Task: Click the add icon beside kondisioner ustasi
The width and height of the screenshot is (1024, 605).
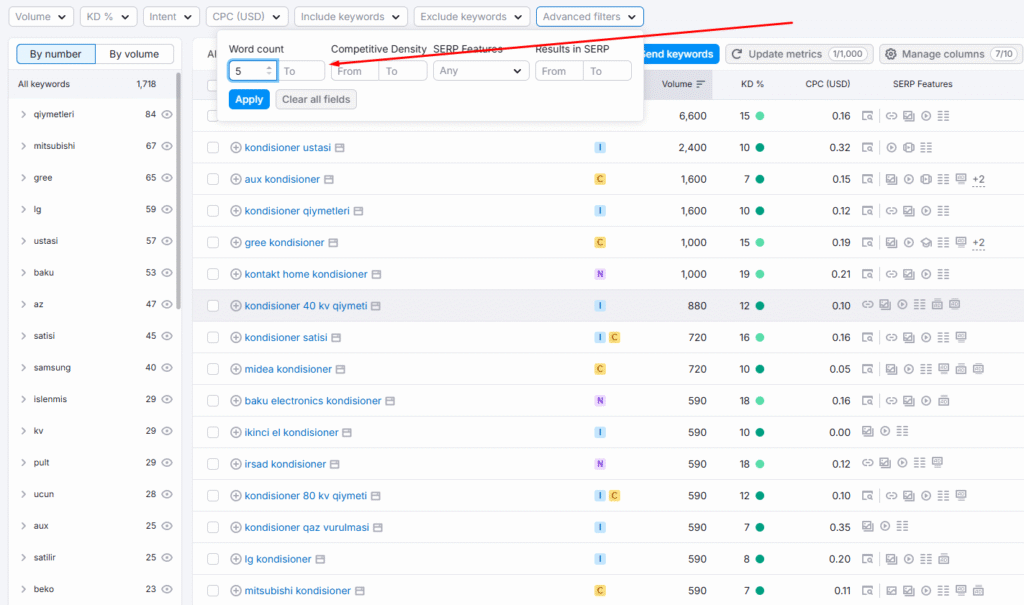Action: [x=236, y=148]
